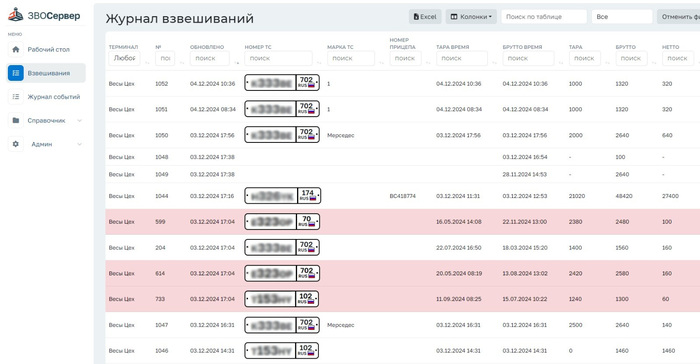700x364 pixels.
Task: Open Справочник menu section
Action: tap(46, 120)
